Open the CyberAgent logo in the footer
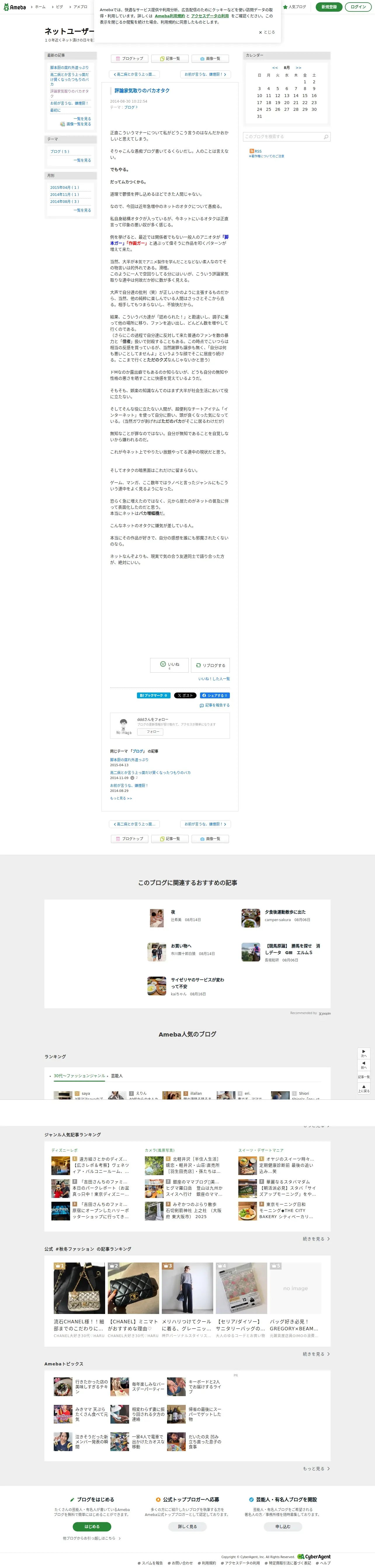Screen dimensions: 375x1568 coord(314,1556)
